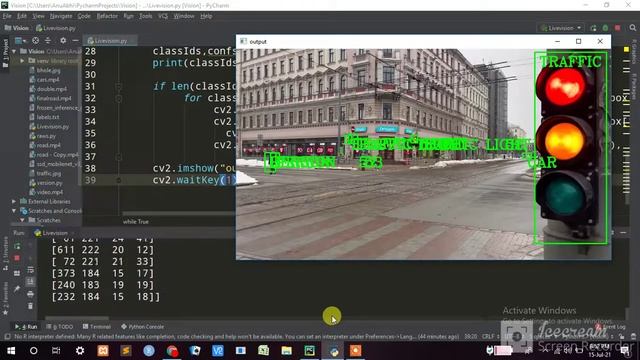This screenshot has width=640, height=360.
Task: Collapse the Vision project root folder
Action: 15,51
